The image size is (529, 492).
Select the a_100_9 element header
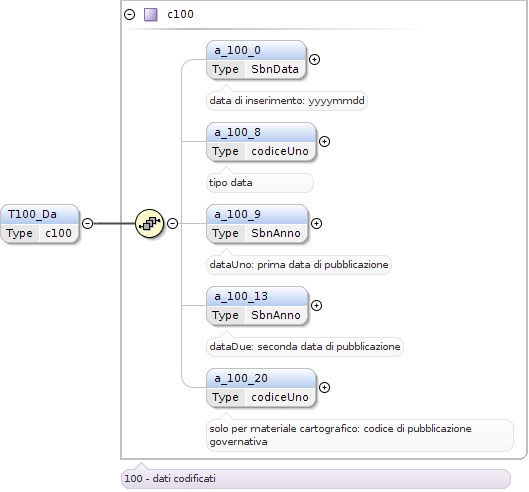click(x=257, y=214)
